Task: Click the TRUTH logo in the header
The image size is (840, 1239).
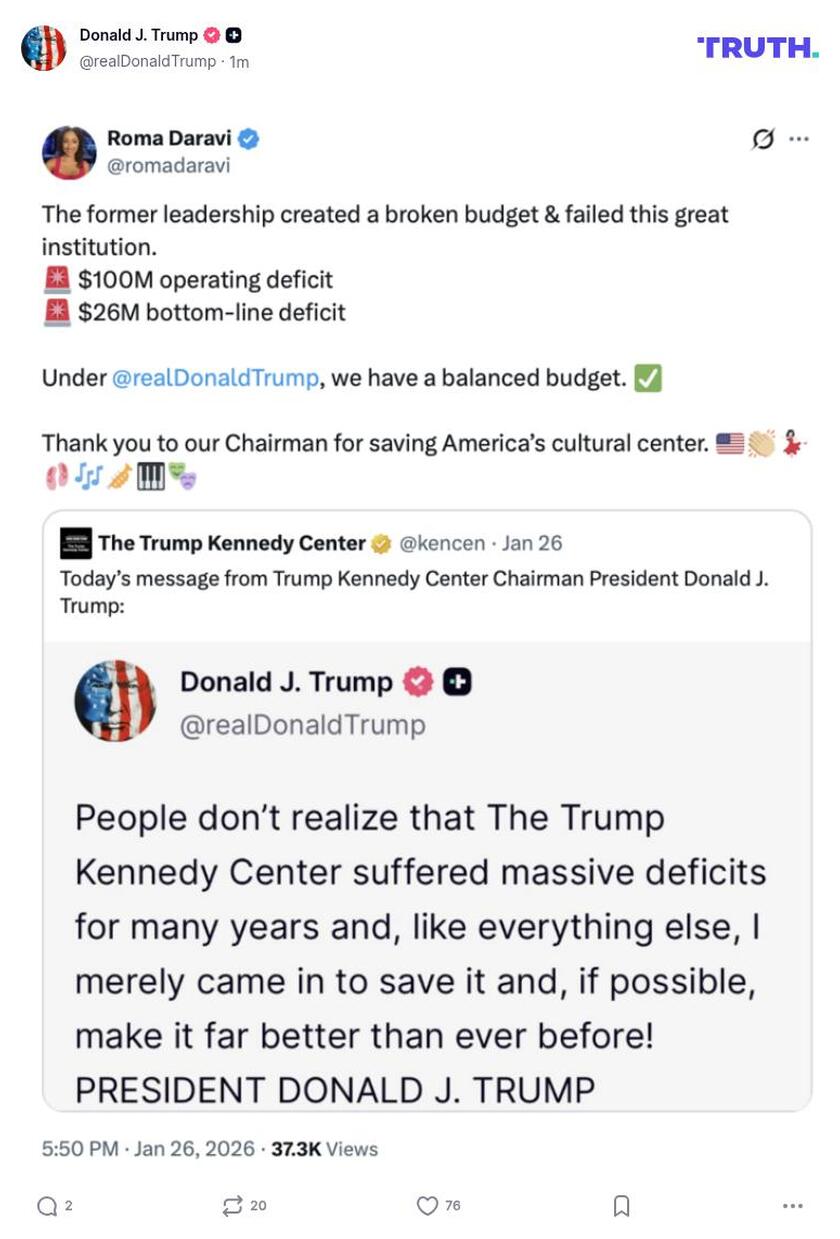Action: (x=757, y=47)
